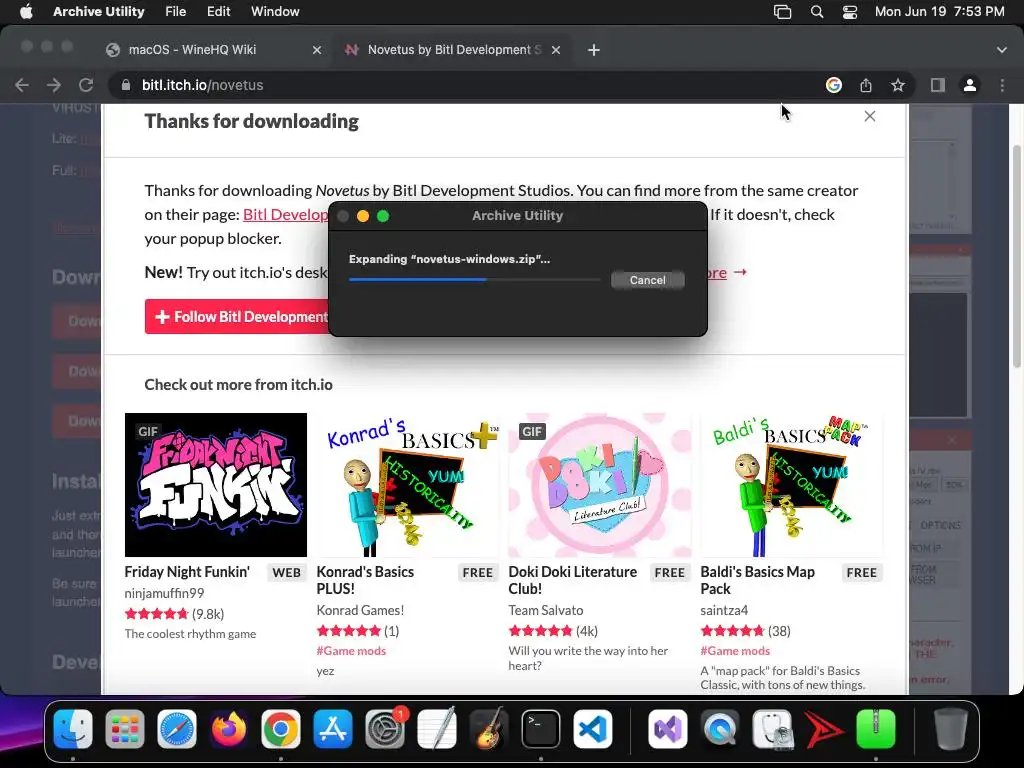Toggle the browser side panel

(938, 85)
